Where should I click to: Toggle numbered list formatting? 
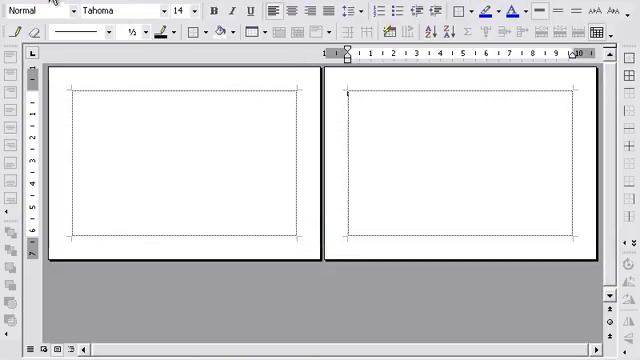(379, 11)
